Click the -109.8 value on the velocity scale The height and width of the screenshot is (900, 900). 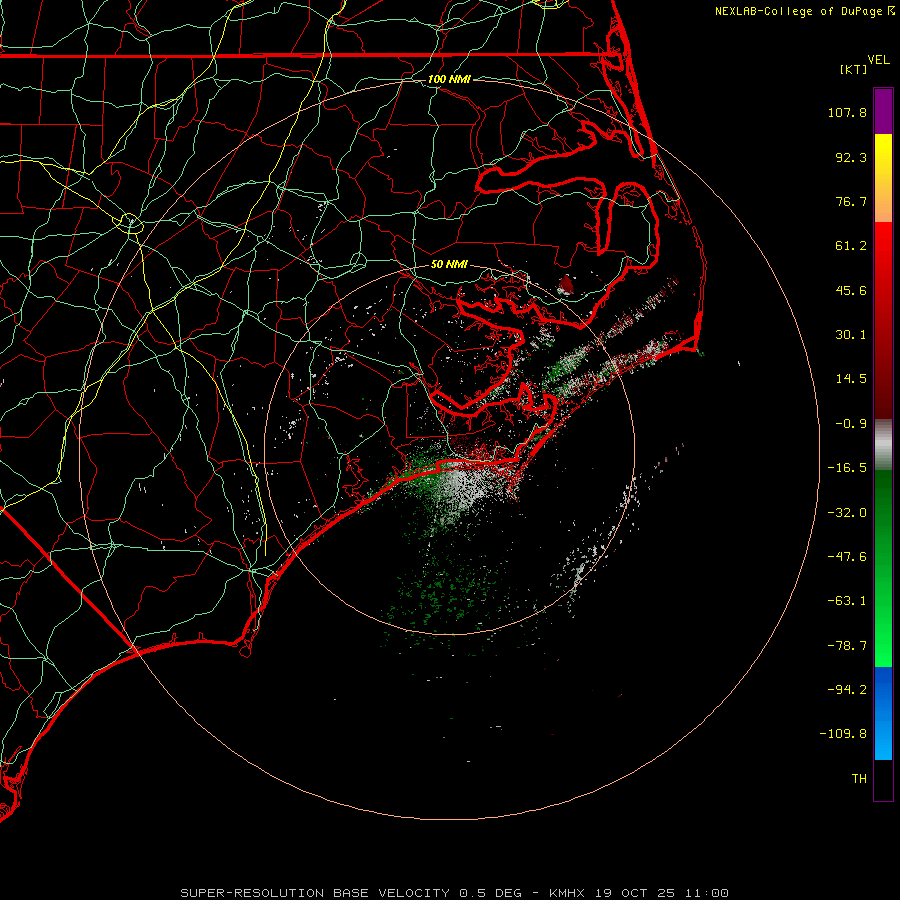pos(843,734)
